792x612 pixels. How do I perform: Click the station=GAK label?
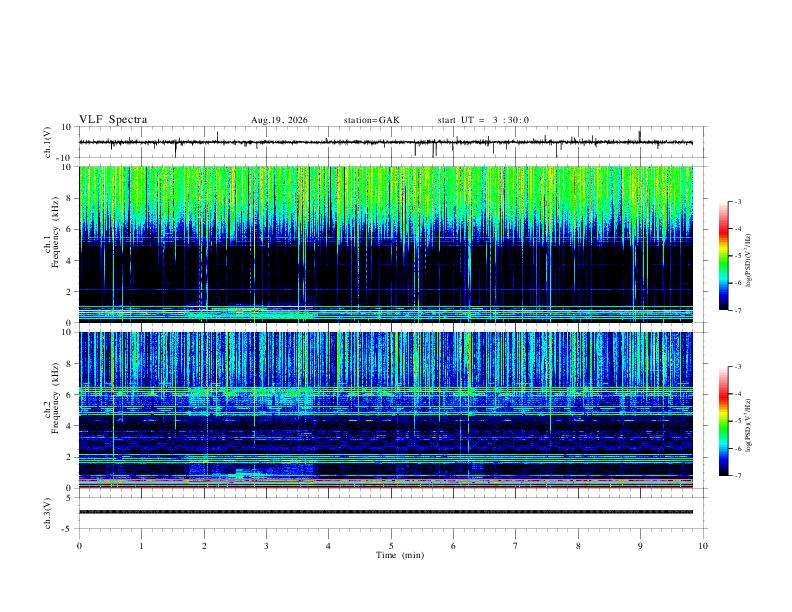click(371, 120)
